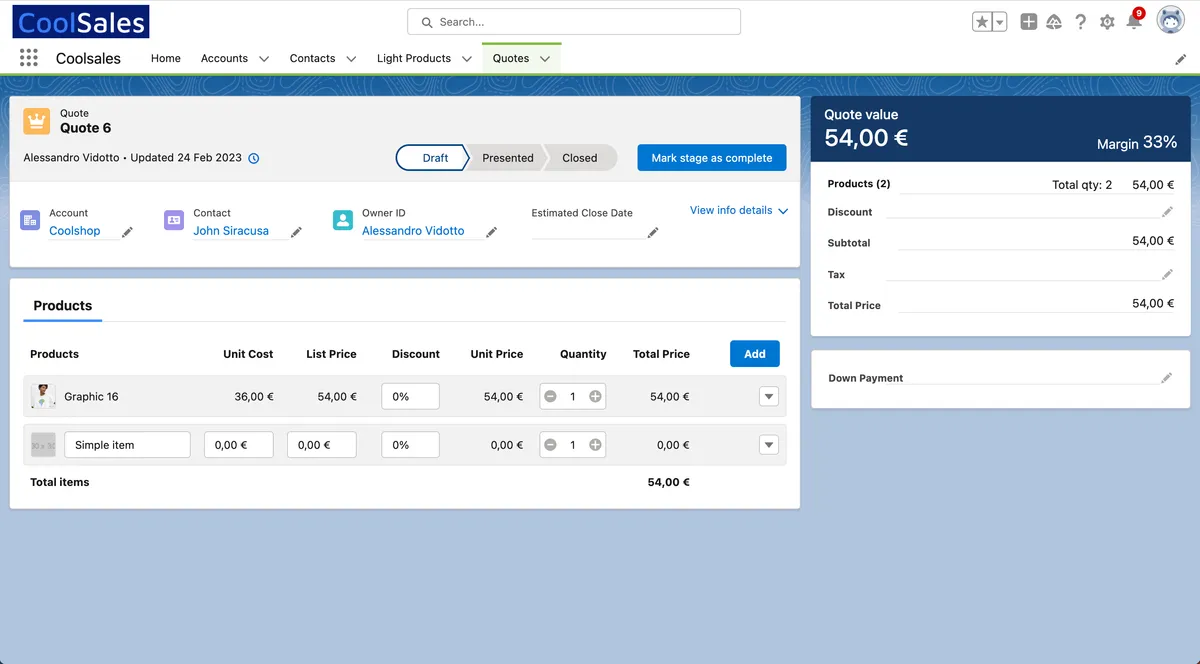Image resolution: width=1200 pixels, height=664 pixels.
Task: Open the setup gear icon
Action: click(x=1107, y=22)
